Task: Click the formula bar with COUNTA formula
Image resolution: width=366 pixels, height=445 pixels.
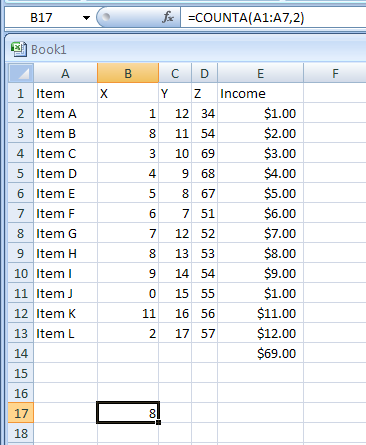Action: (273, 17)
